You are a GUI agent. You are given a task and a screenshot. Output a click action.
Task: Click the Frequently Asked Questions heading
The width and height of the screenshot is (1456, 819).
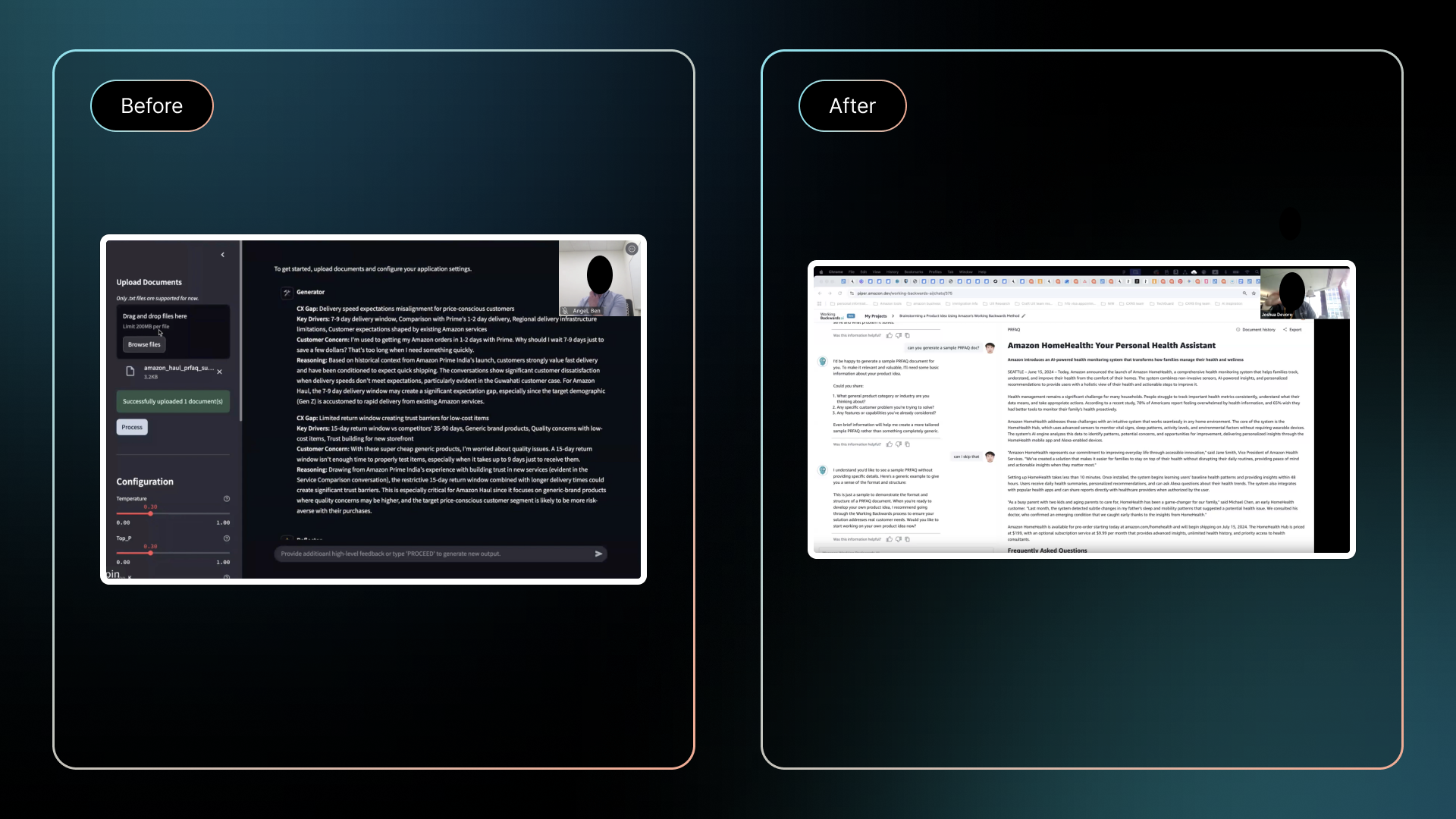click(x=1047, y=551)
